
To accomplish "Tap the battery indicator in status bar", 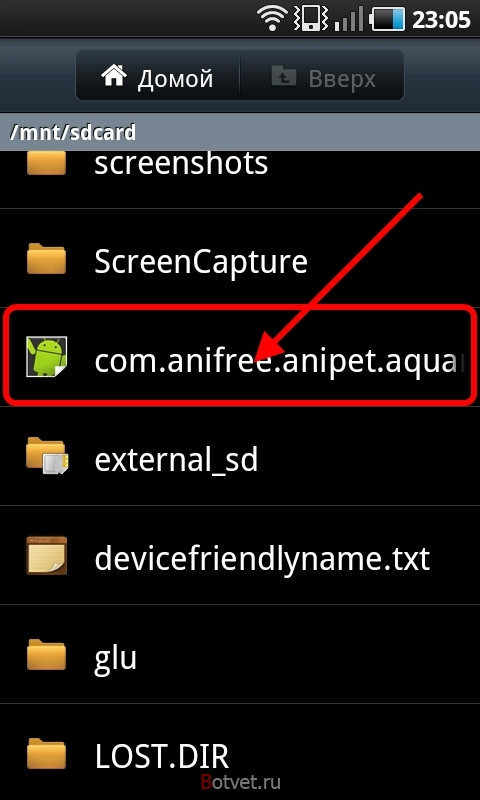I will 388,19.
